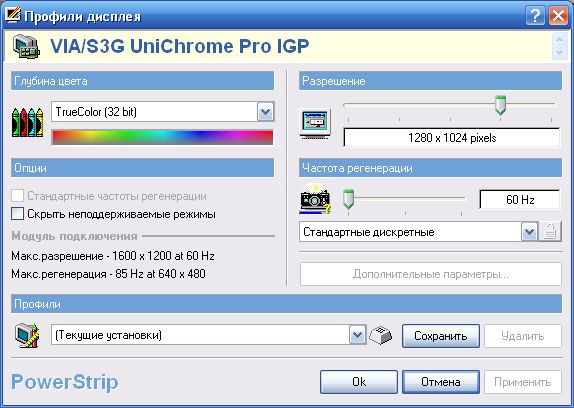Click the Частота регенерации section header
574x408 pixels.
click(x=430, y=168)
